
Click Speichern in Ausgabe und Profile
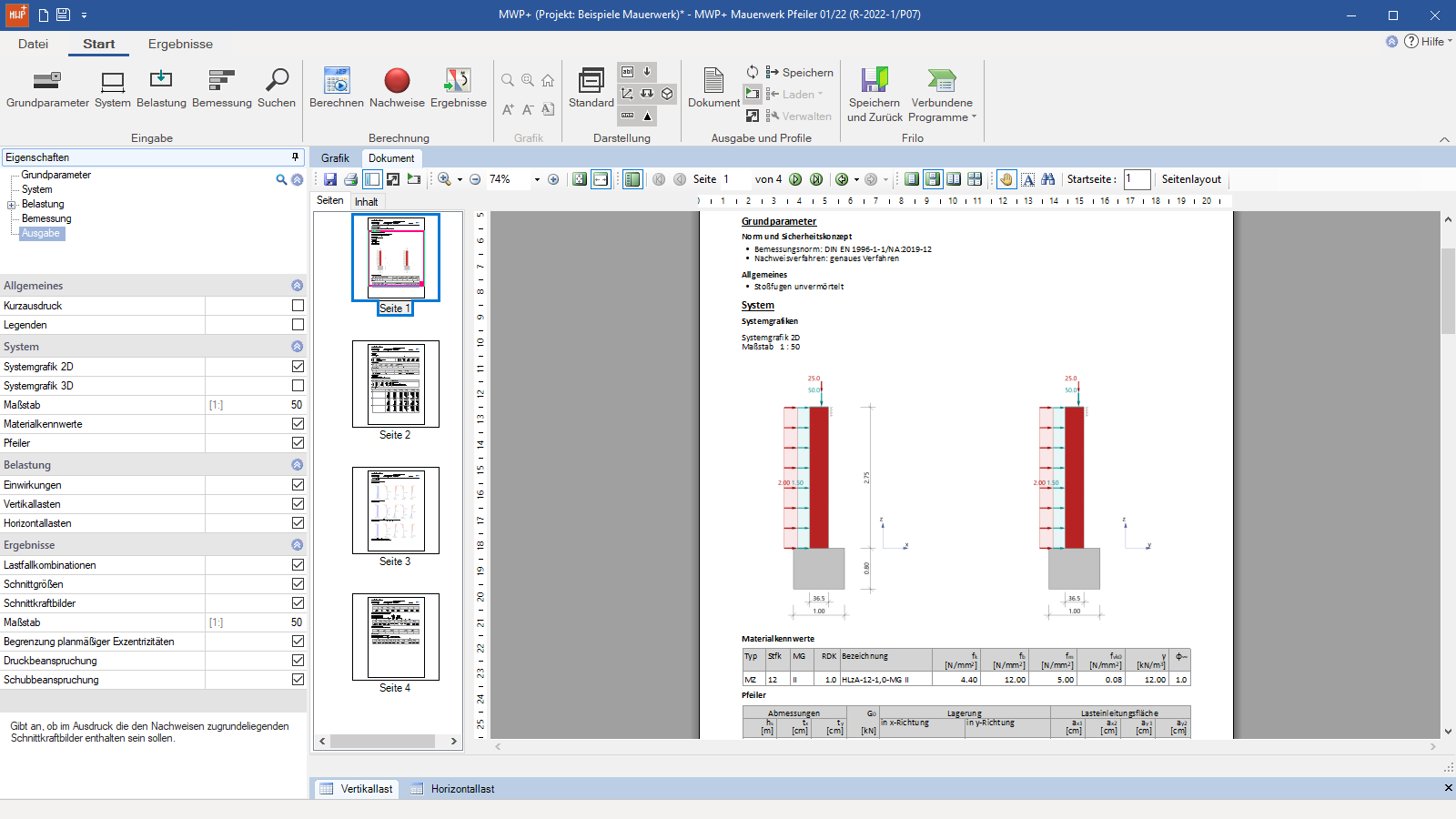[799, 72]
